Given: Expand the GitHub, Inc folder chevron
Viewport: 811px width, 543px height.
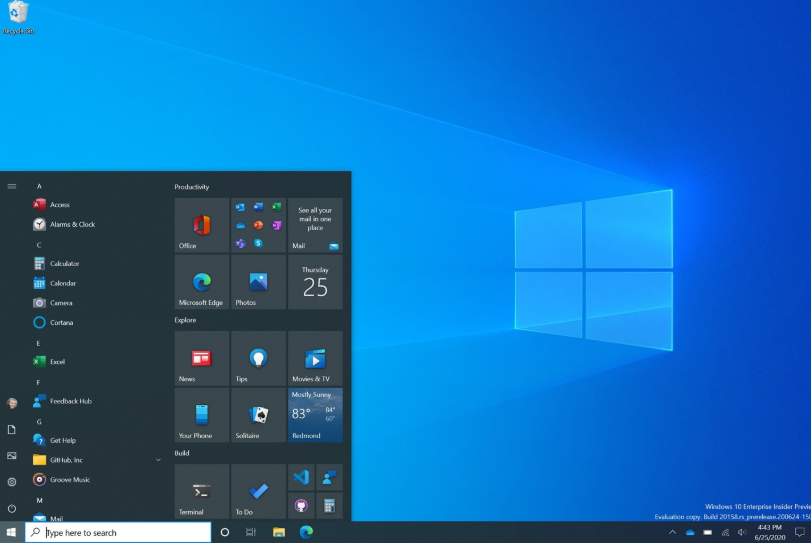Looking at the screenshot, I should click(x=158, y=460).
